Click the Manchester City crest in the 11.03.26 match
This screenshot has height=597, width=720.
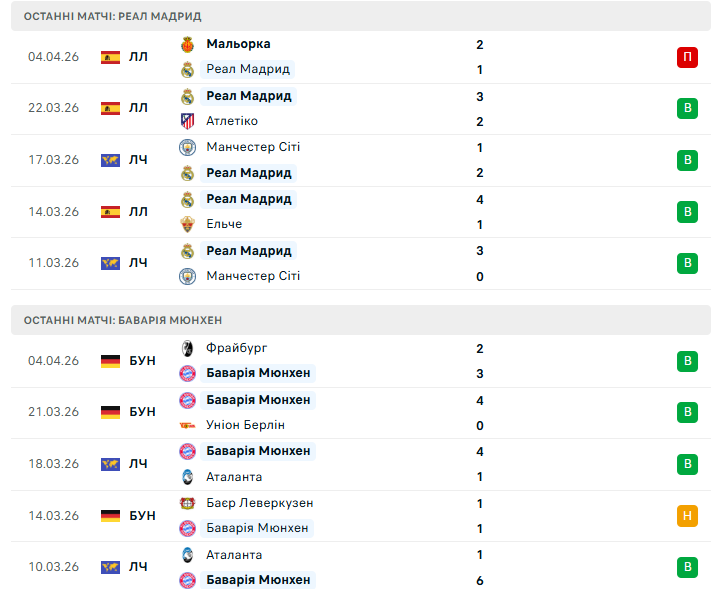(187, 276)
